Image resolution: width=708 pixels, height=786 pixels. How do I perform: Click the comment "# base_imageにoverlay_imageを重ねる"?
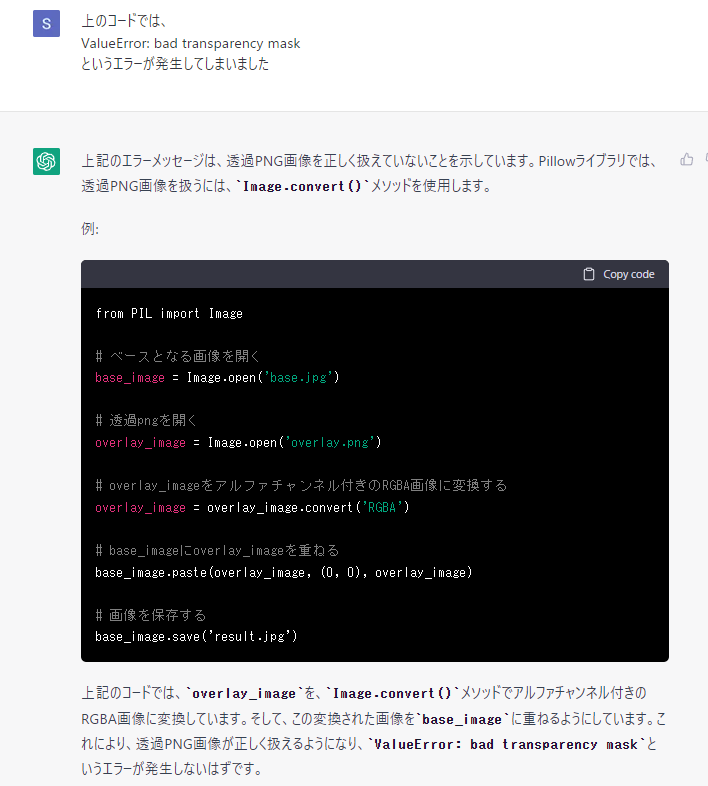pos(217,550)
